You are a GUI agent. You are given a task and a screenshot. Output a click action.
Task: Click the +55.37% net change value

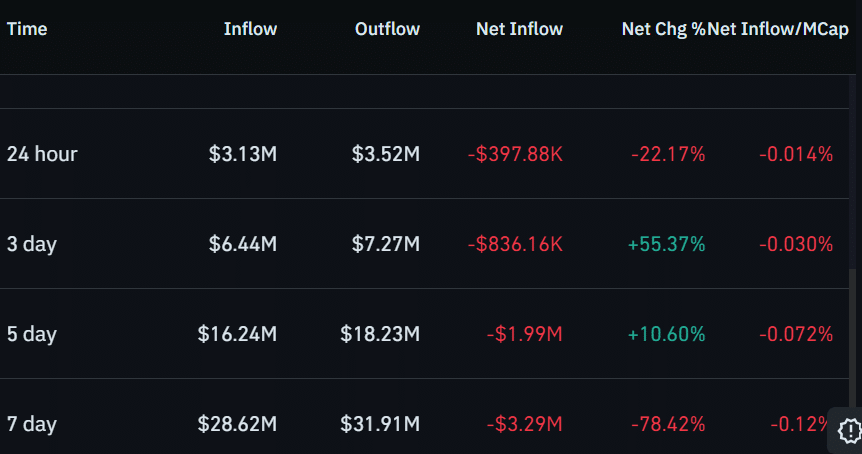[666, 244]
